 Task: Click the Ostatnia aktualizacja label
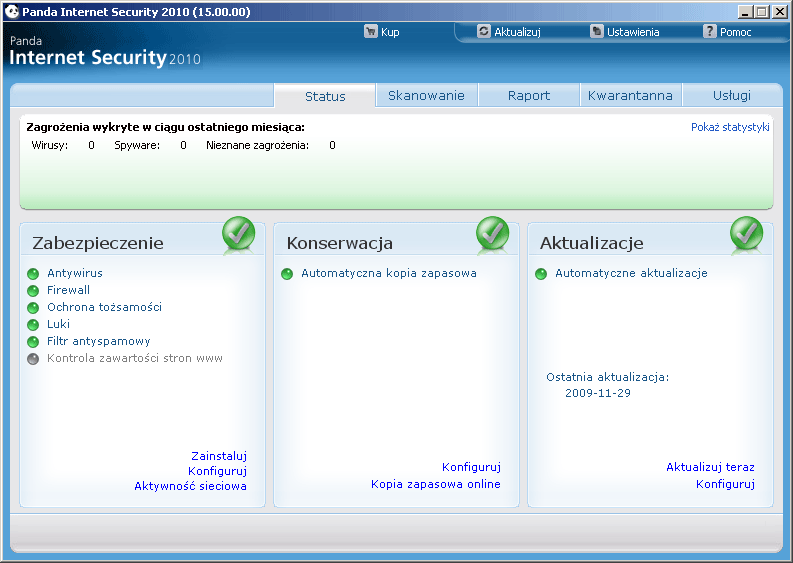coord(607,377)
